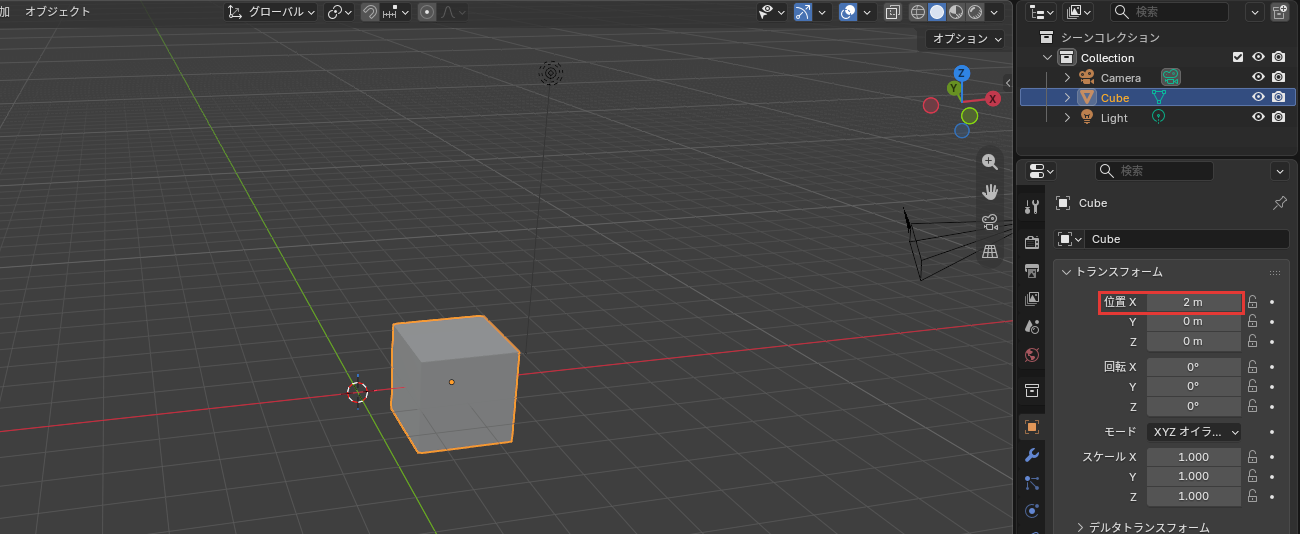Toggle X-ray view icon
Viewport: 1300px width, 534px height.
(893, 12)
